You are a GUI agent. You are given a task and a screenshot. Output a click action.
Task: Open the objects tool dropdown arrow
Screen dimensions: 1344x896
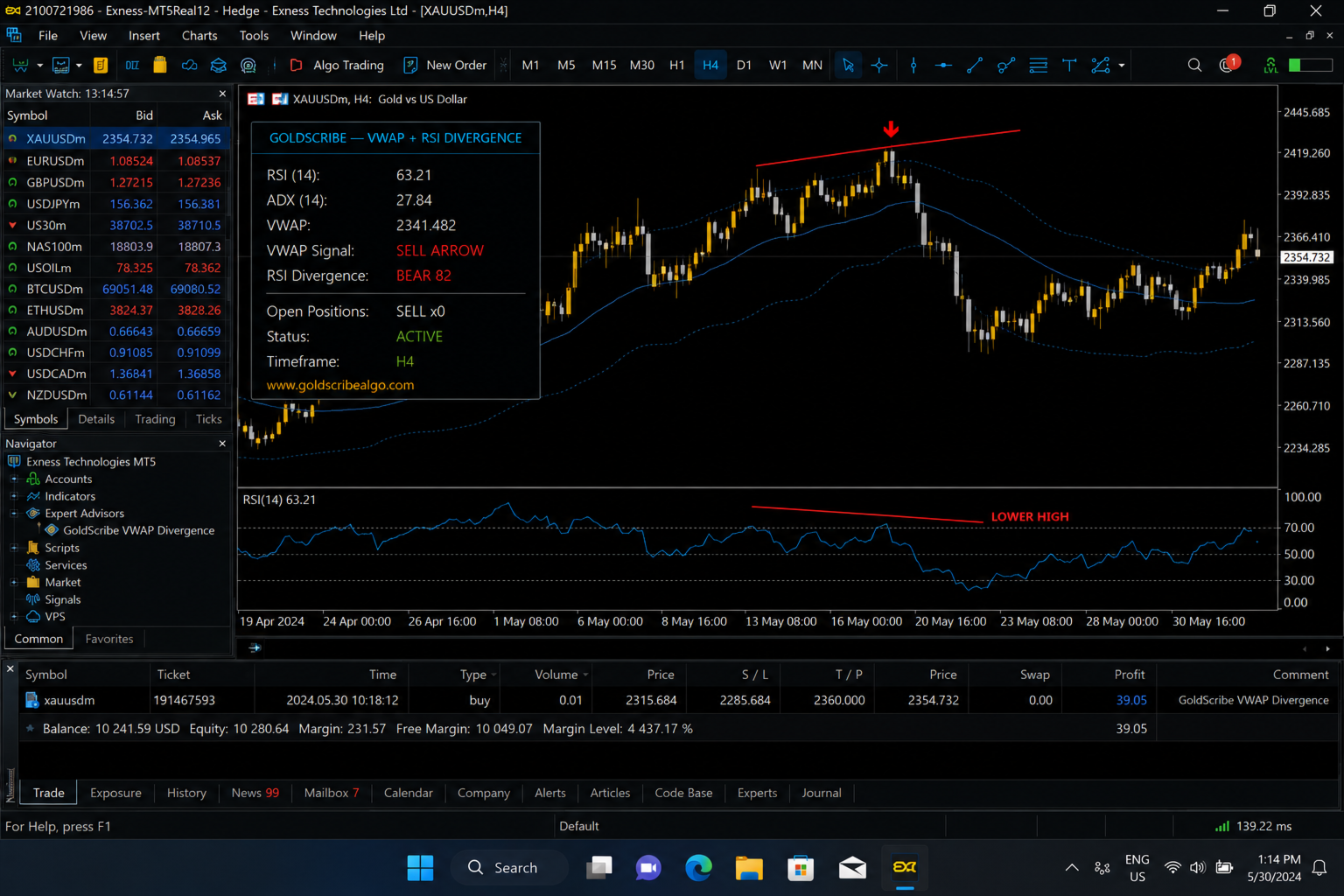pyautogui.click(x=1122, y=66)
